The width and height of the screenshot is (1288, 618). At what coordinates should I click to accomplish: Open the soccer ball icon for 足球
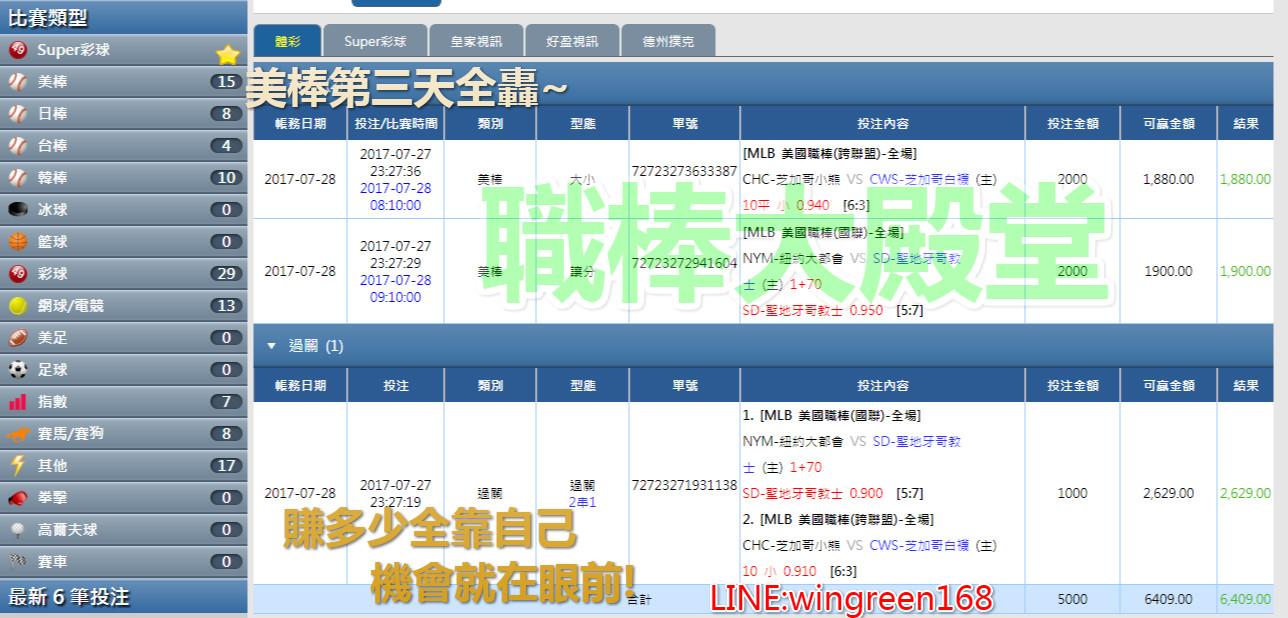coord(18,370)
